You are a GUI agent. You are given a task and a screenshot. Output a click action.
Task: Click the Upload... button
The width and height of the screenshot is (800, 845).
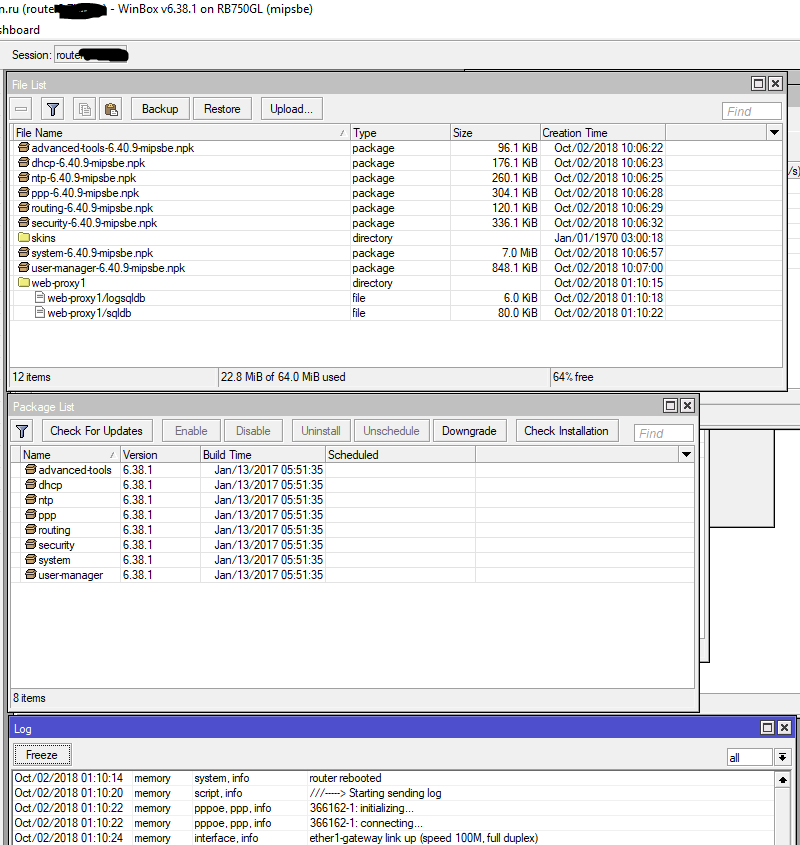click(291, 109)
